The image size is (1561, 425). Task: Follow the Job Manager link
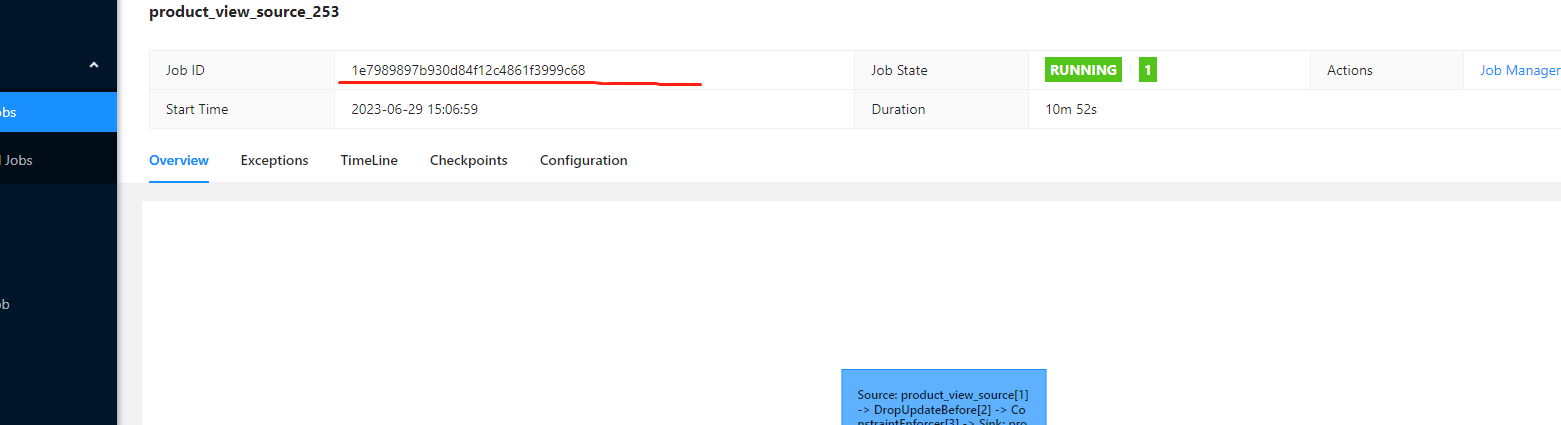(1520, 70)
